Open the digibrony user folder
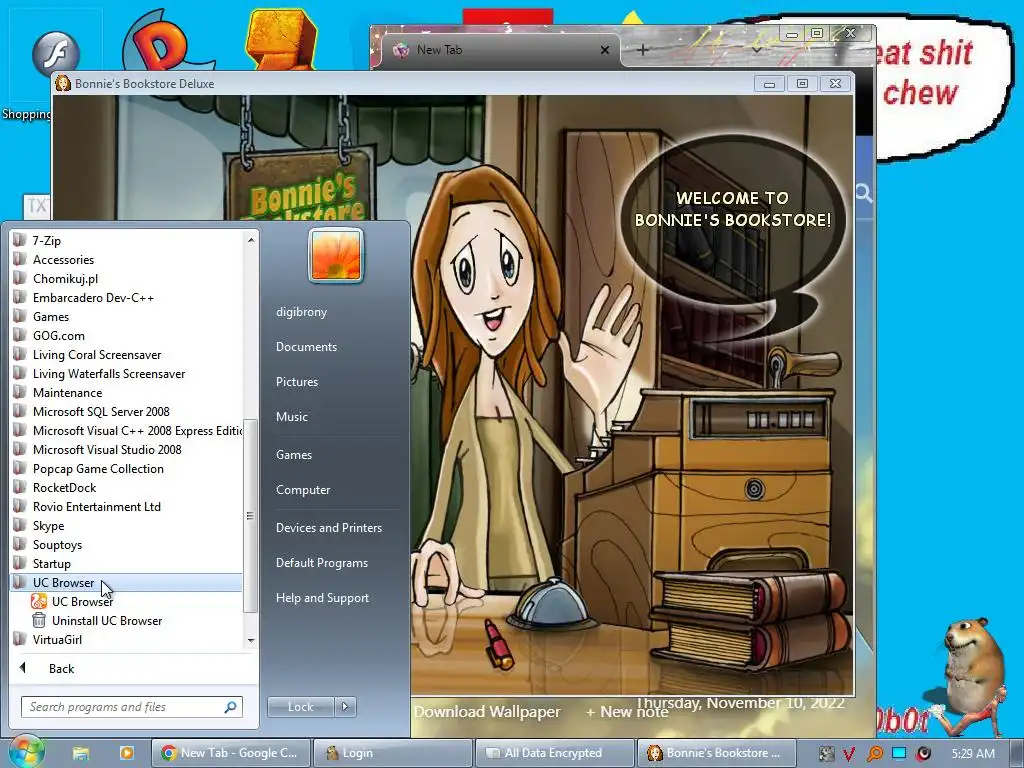1024x768 pixels. pyautogui.click(x=301, y=312)
